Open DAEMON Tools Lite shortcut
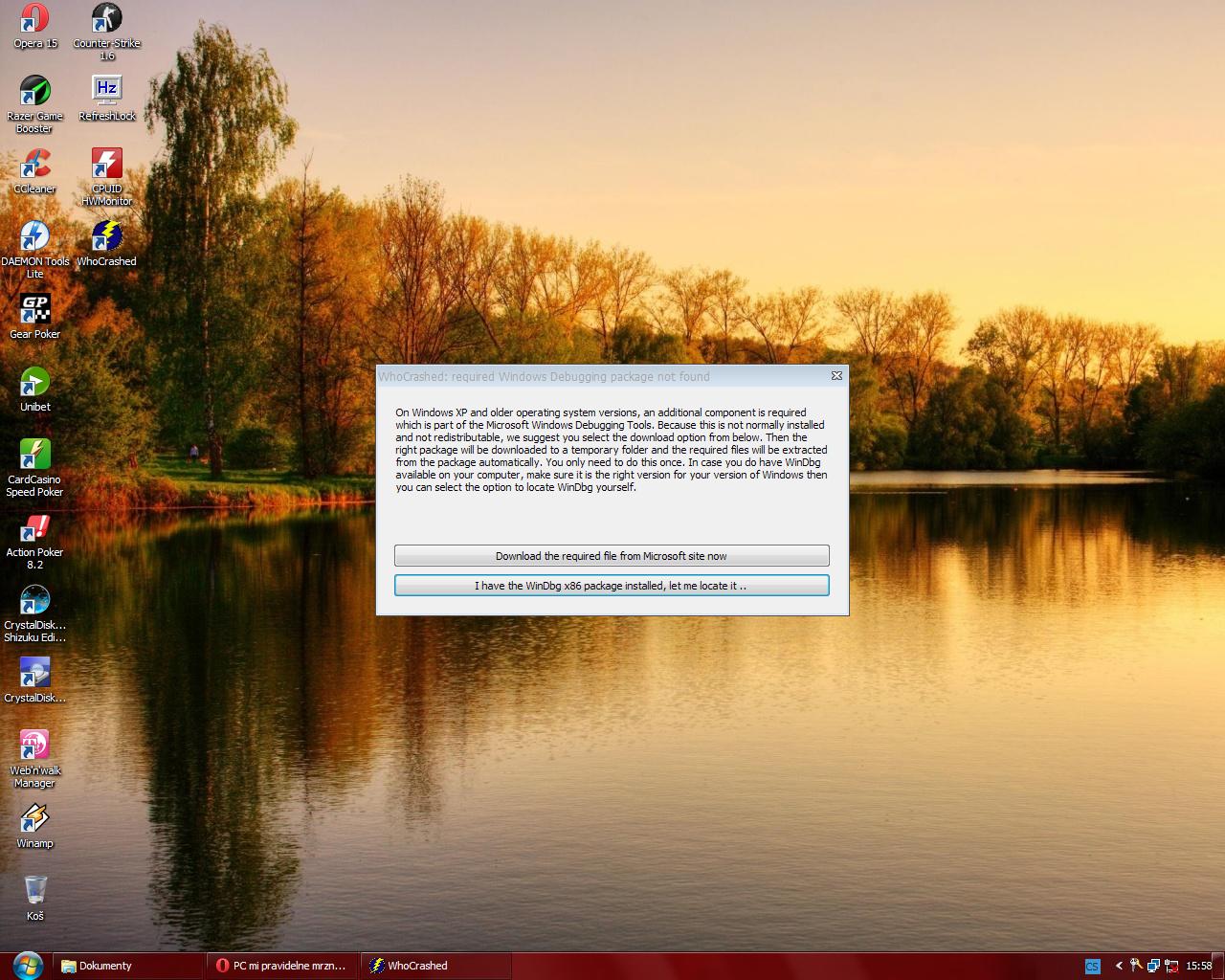This screenshot has height=980, width=1225. 34,237
